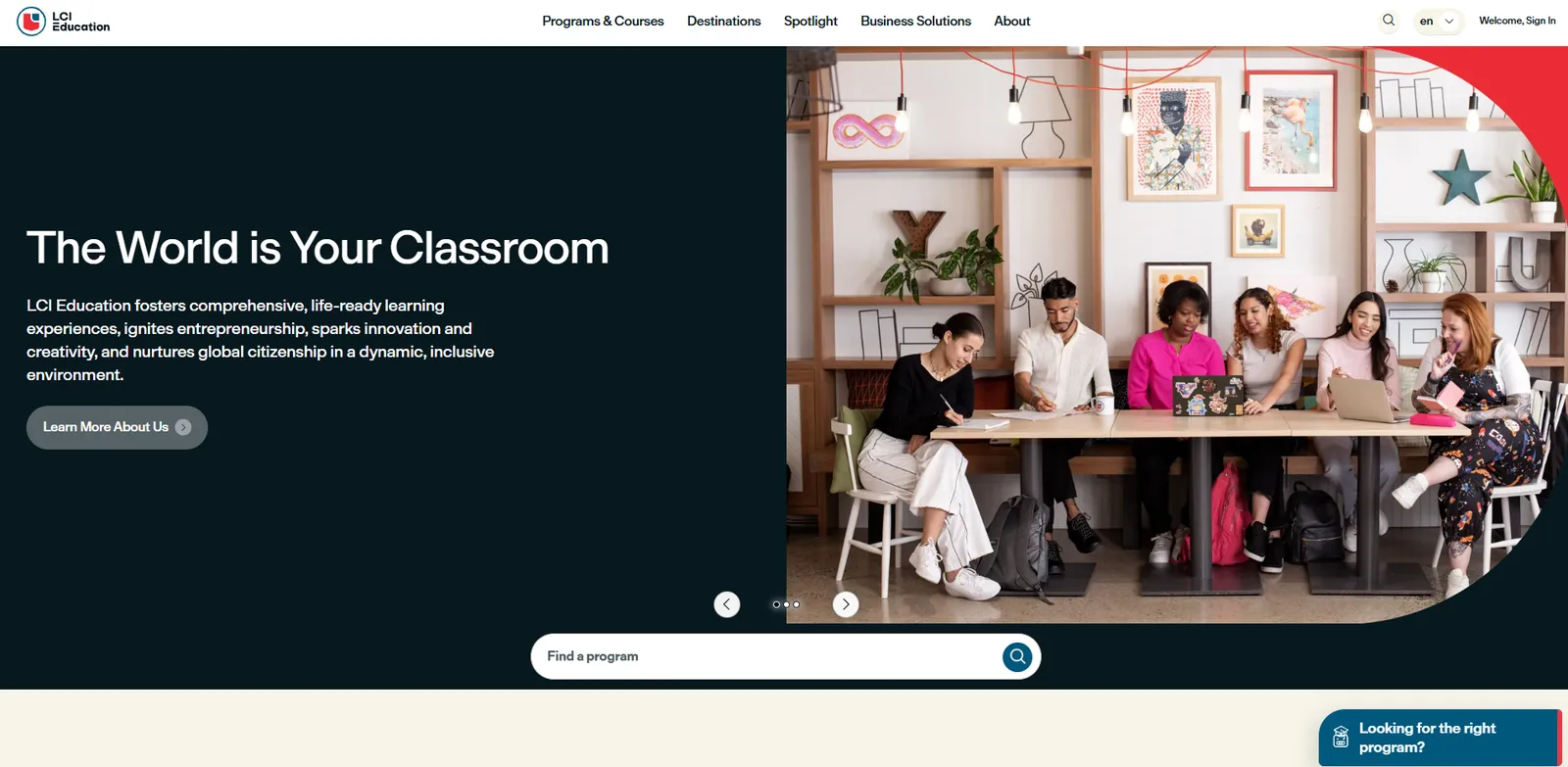Click the hero photo of students at table

click(1176, 335)
